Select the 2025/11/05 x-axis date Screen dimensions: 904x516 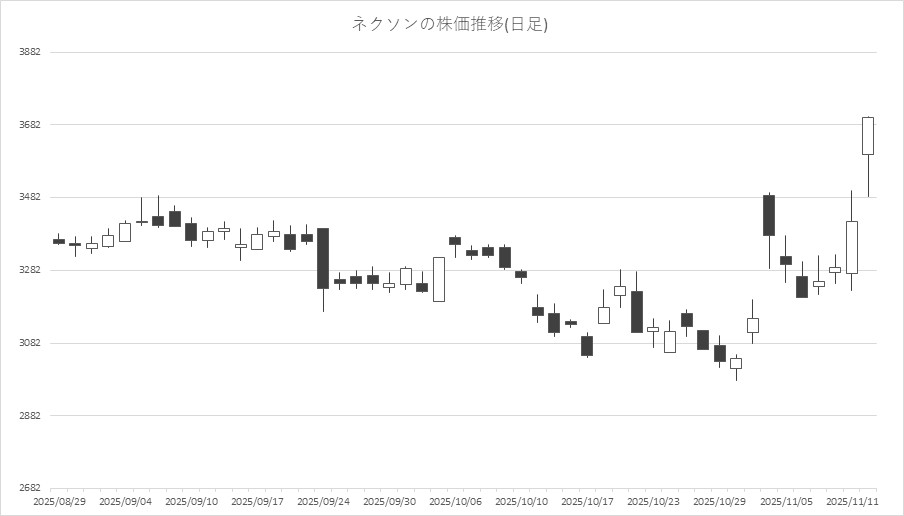785,499
